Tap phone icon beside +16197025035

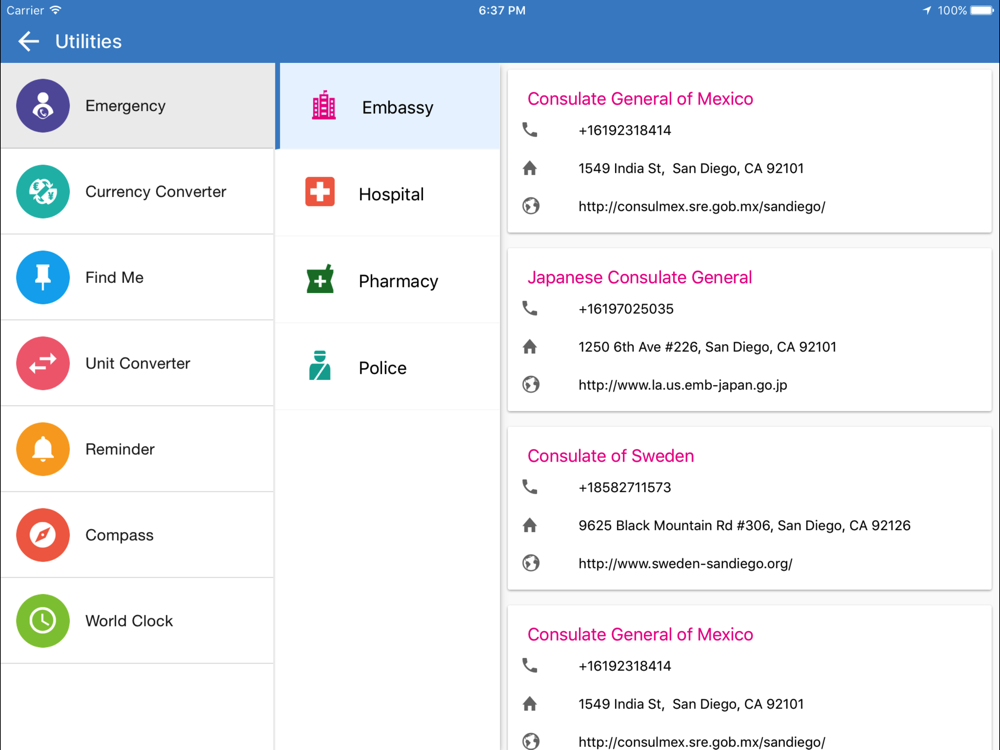pos(529,308)
